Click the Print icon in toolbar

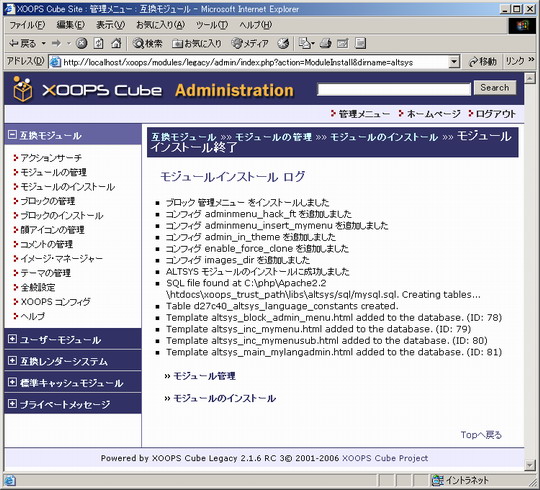pos(325,43)
